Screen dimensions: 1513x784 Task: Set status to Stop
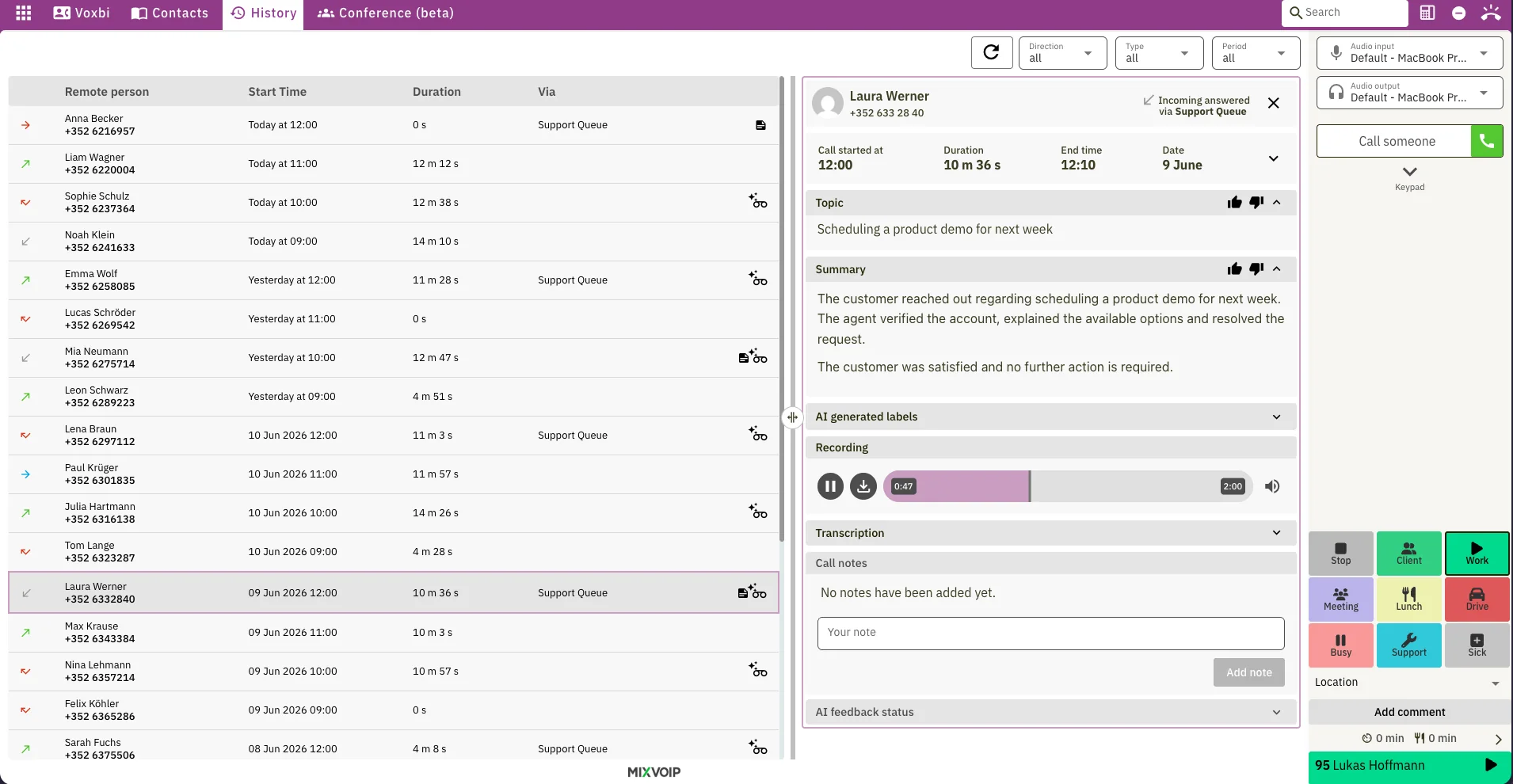click(x=1340, y=553)
